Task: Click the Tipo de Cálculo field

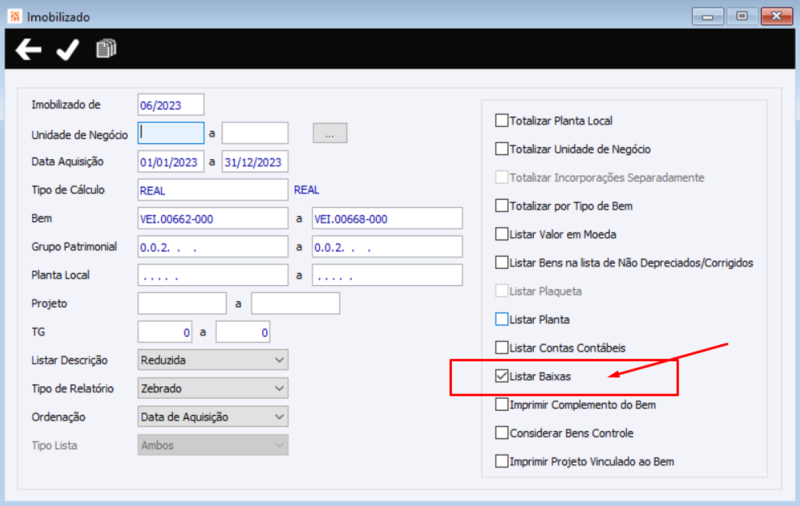Action: [213, 190]
